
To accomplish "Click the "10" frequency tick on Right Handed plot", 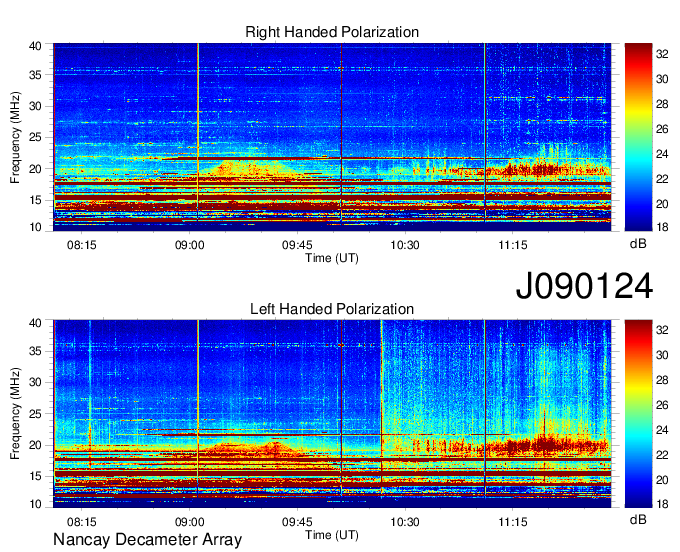I will pos(35,227).
